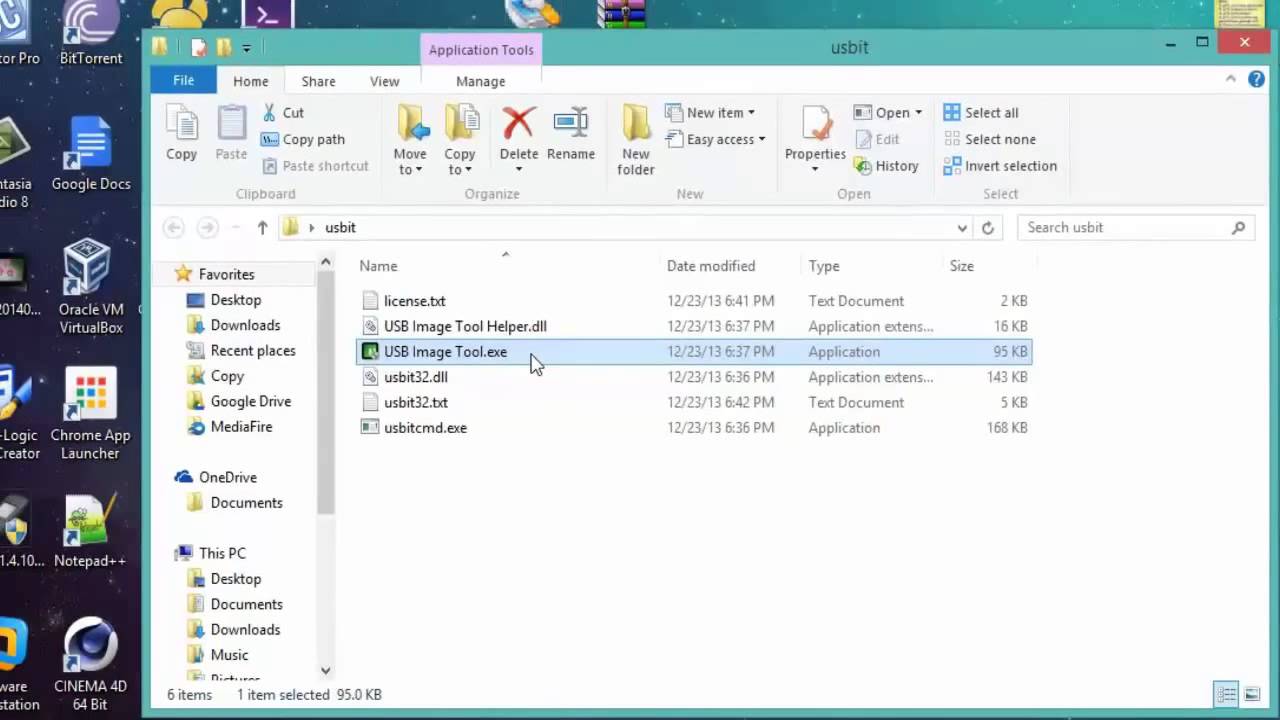Open Google Drive in Favorites
Viewport: 1280px width, 720px height.
tap(250, 401)
